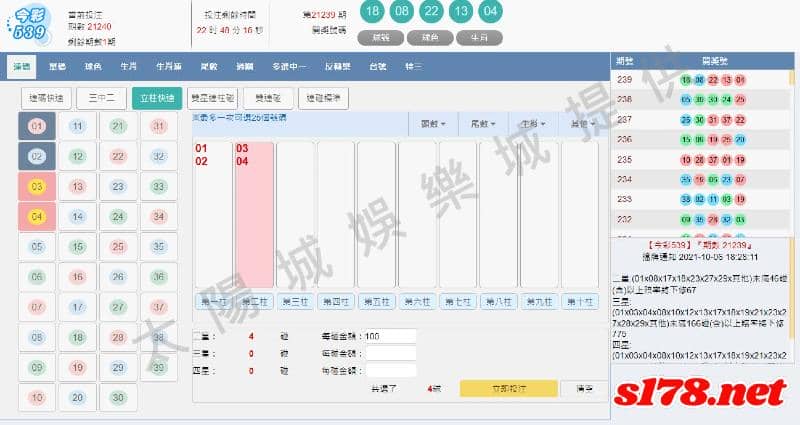Deselect number ball 01 in the grid
800x425 pixels.
(x=37, y=126)
